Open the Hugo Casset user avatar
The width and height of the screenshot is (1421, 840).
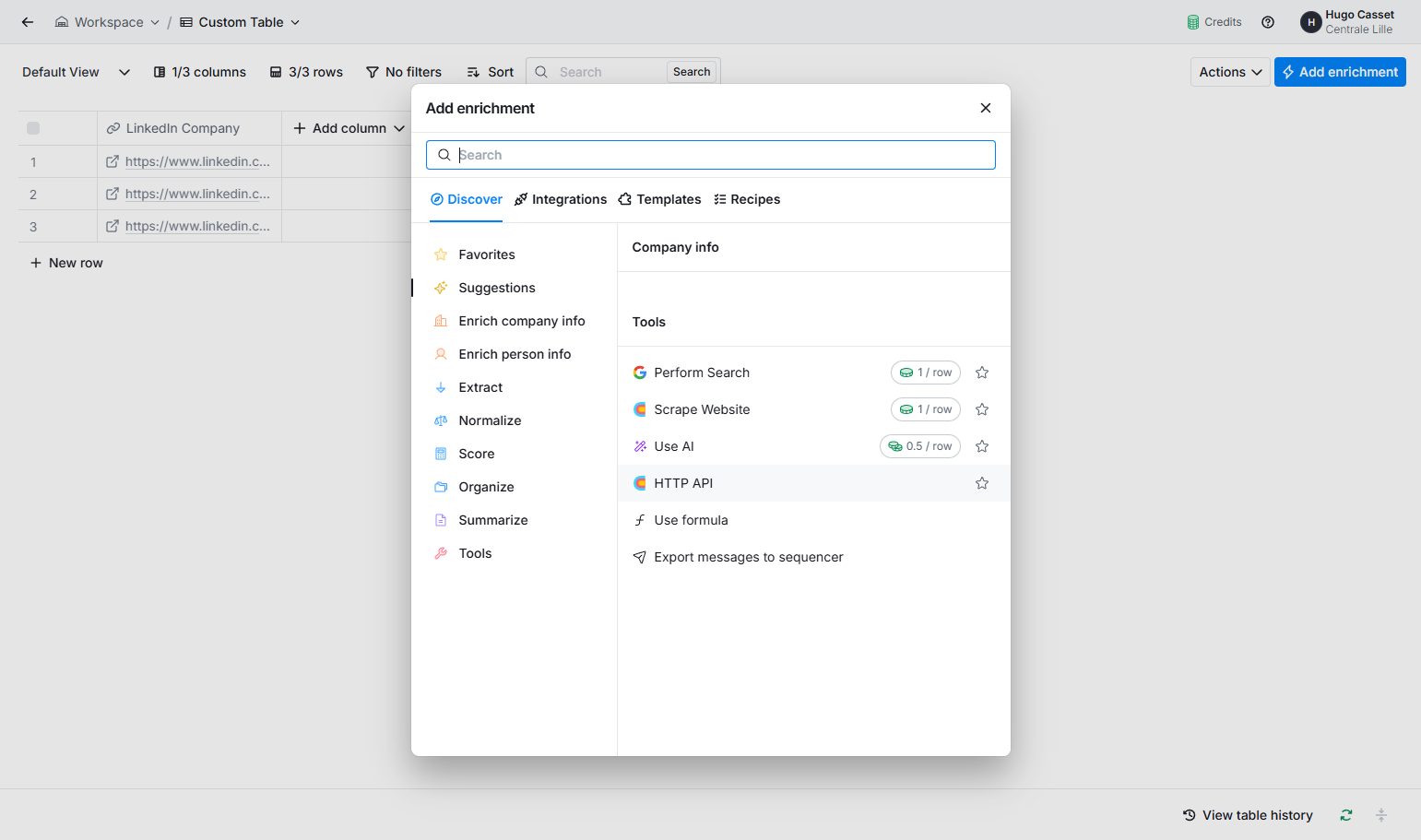click(x=1310, y=22)
